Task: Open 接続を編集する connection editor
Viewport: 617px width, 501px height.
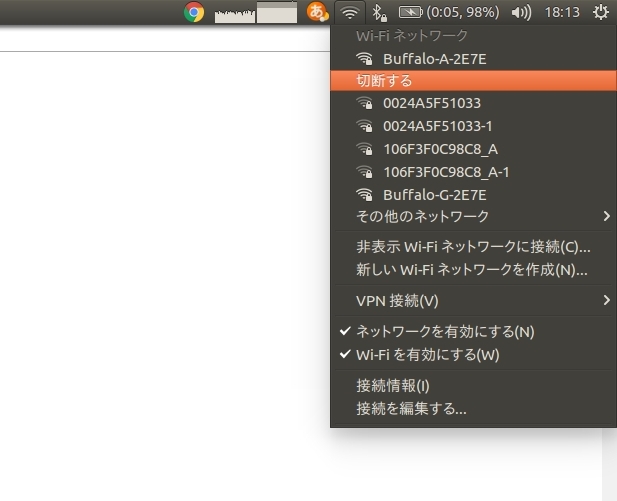Action: pyautogui.click(x=473, y=409)
